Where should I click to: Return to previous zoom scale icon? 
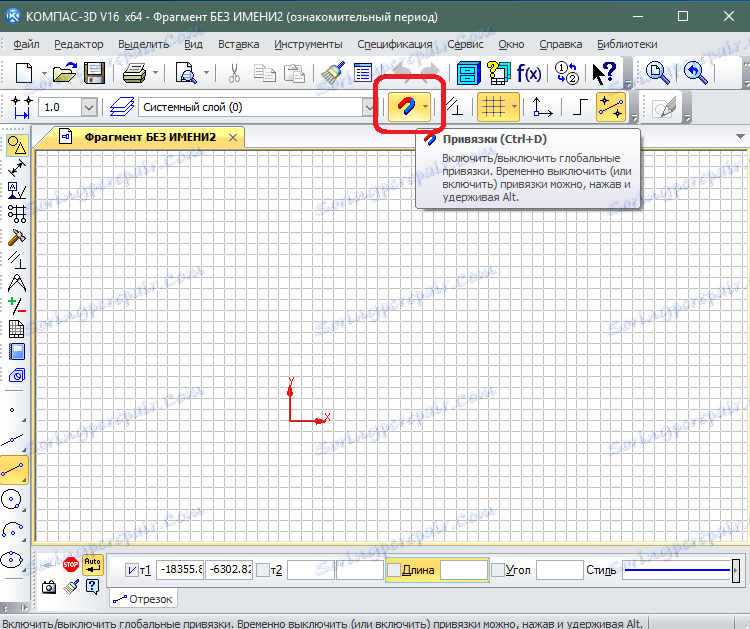[695, 73]
